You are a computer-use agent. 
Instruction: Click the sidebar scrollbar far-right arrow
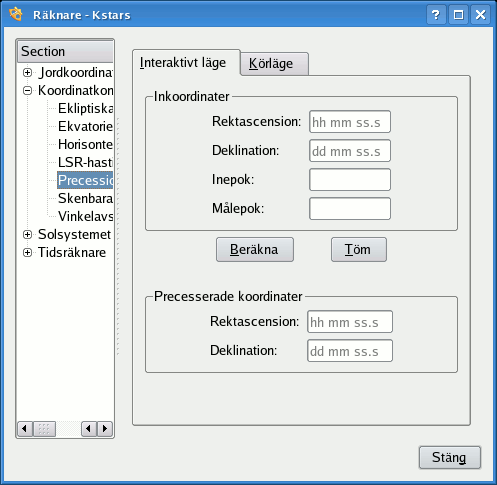pos(105,428)
